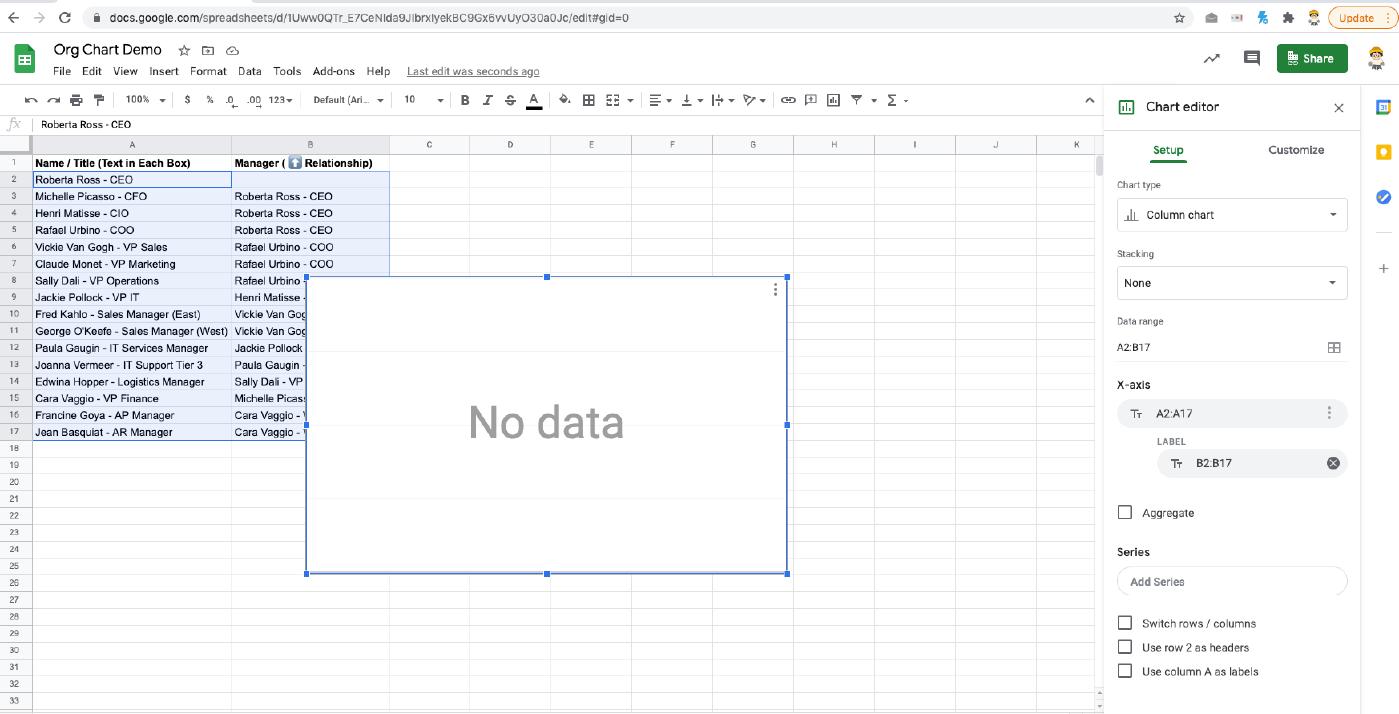Open the Add-ons menu

coord(333,71)
